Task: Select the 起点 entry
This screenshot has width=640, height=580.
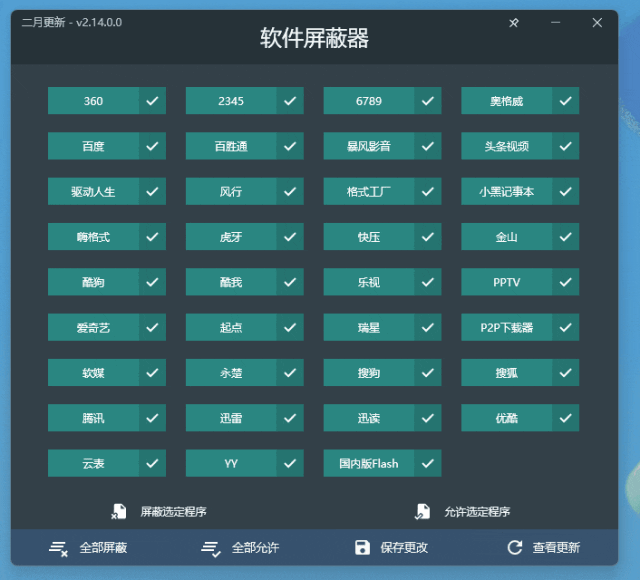Action: (231, 327)
